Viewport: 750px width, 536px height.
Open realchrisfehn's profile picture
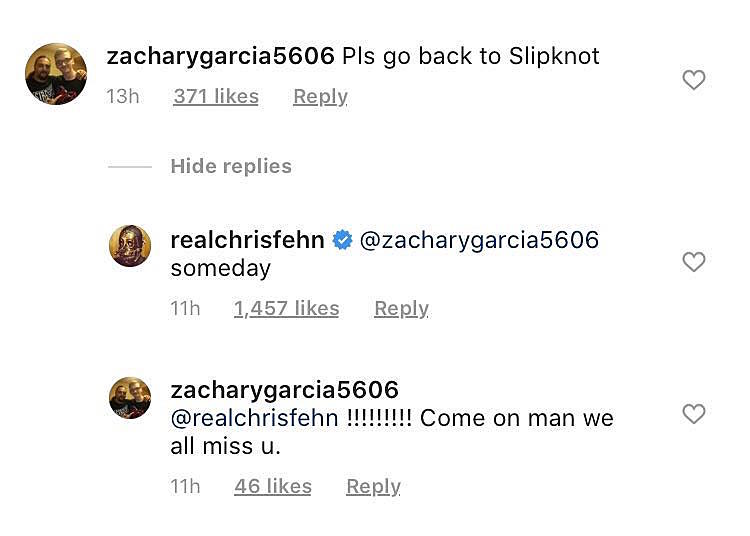tap(130, 246)
